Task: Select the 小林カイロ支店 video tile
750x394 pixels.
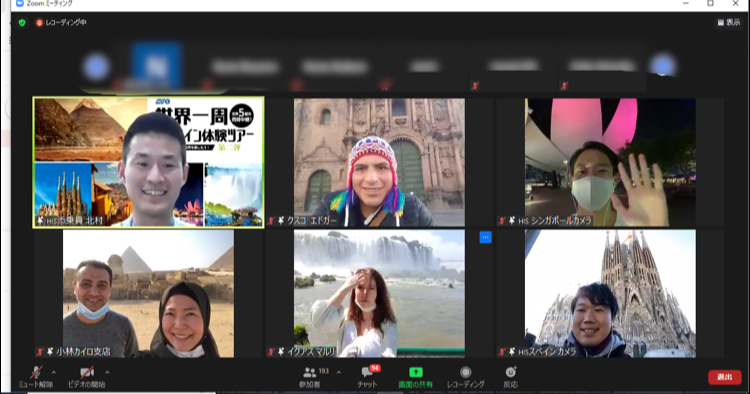Action: click(148, 294)
